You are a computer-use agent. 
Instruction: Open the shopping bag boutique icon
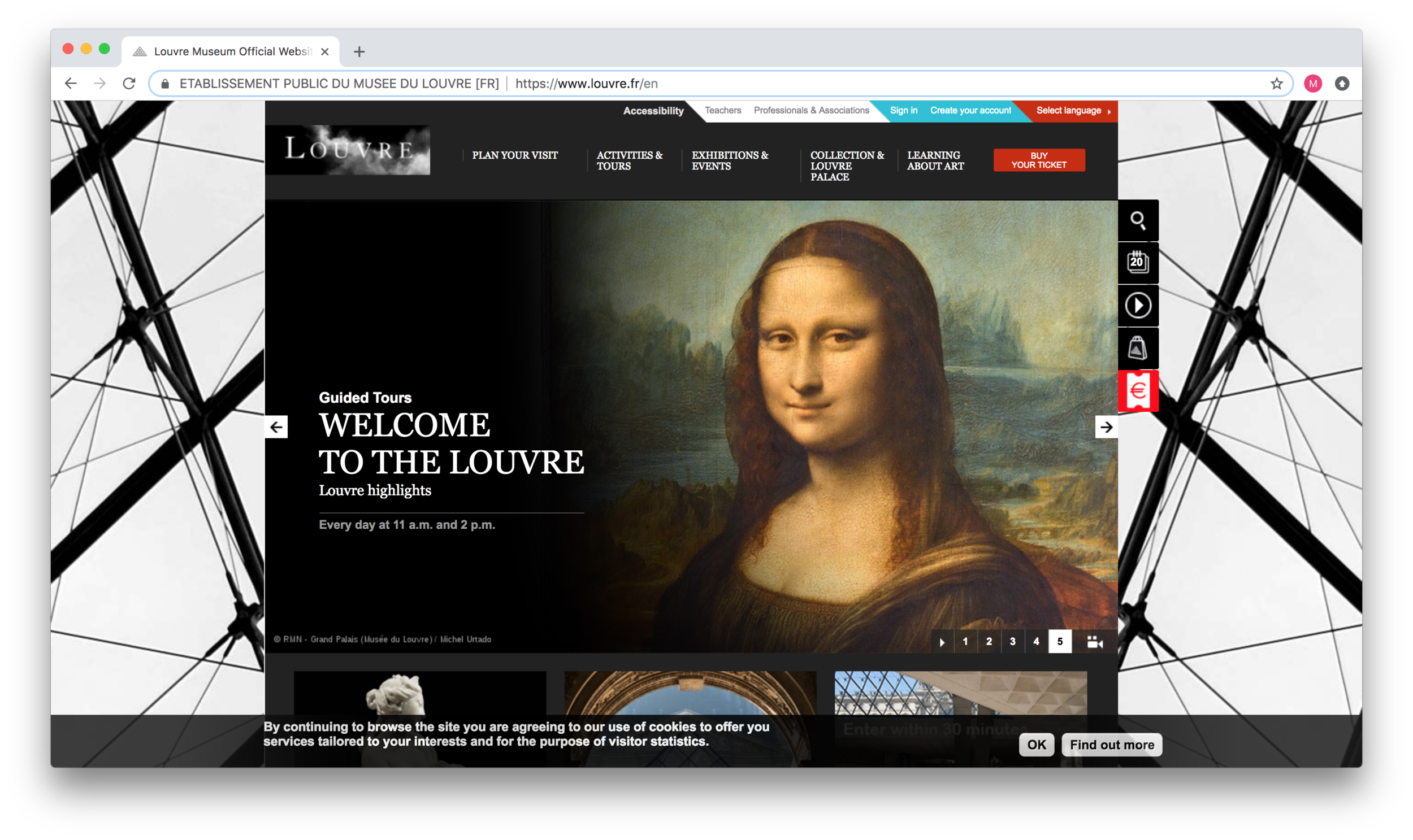click(1138, 348)
